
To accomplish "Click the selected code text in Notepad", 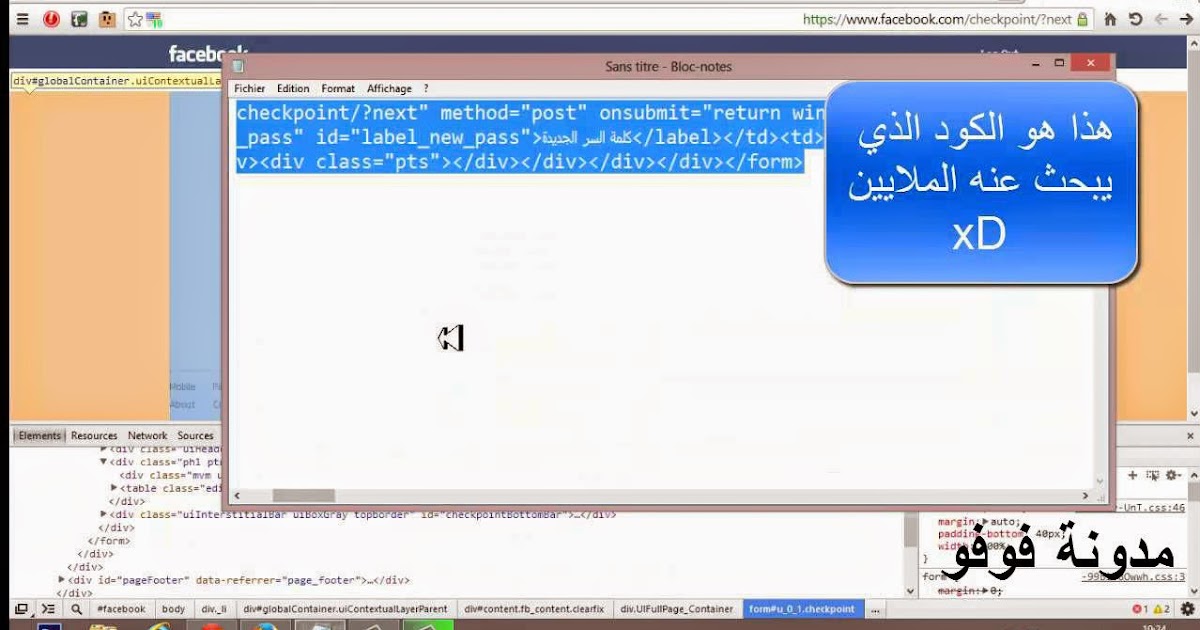I will click(x=531, y=137).
